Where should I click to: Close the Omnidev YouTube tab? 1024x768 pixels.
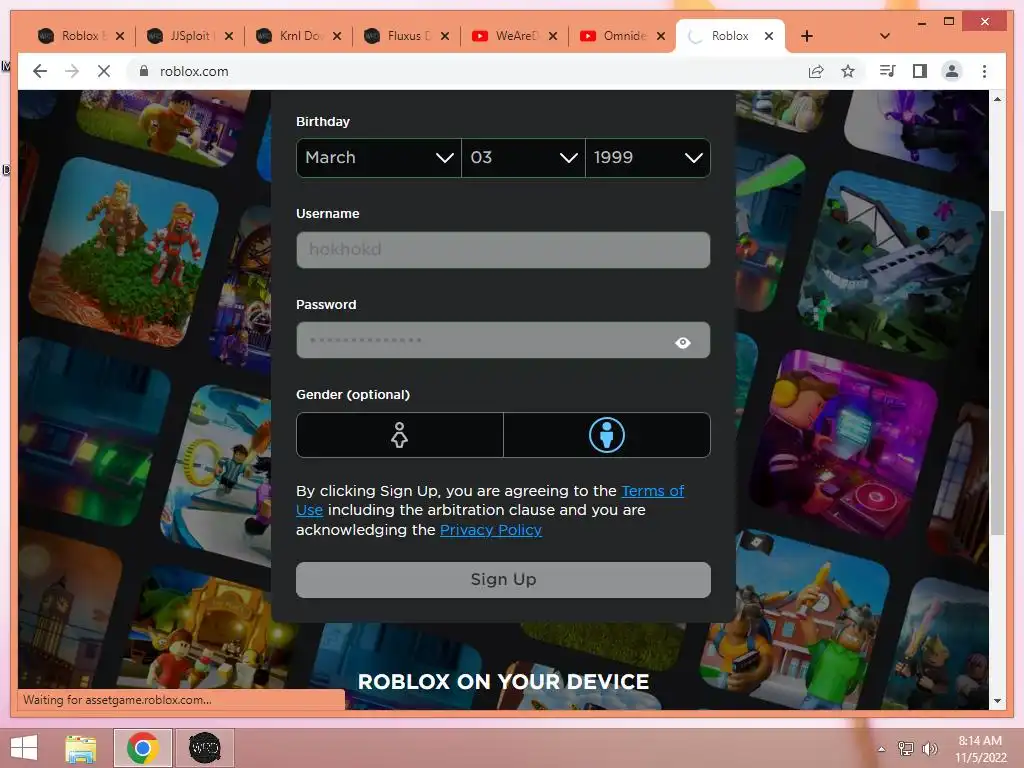(661, 36)
